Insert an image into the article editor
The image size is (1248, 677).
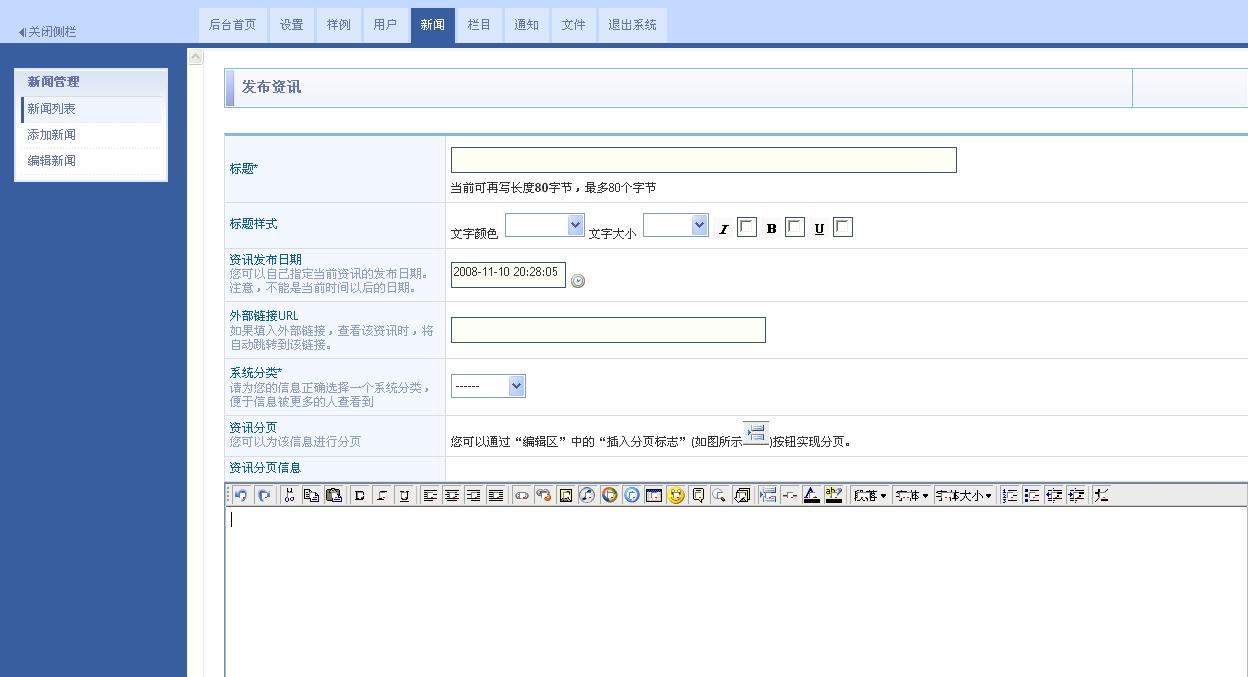(x=565, y=494)
